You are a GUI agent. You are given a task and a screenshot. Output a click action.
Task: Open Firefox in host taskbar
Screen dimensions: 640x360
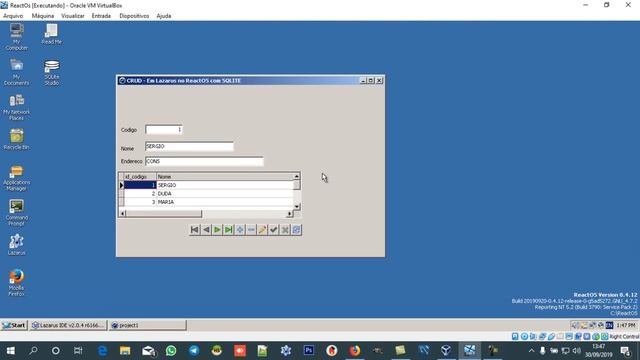(354, 351)
